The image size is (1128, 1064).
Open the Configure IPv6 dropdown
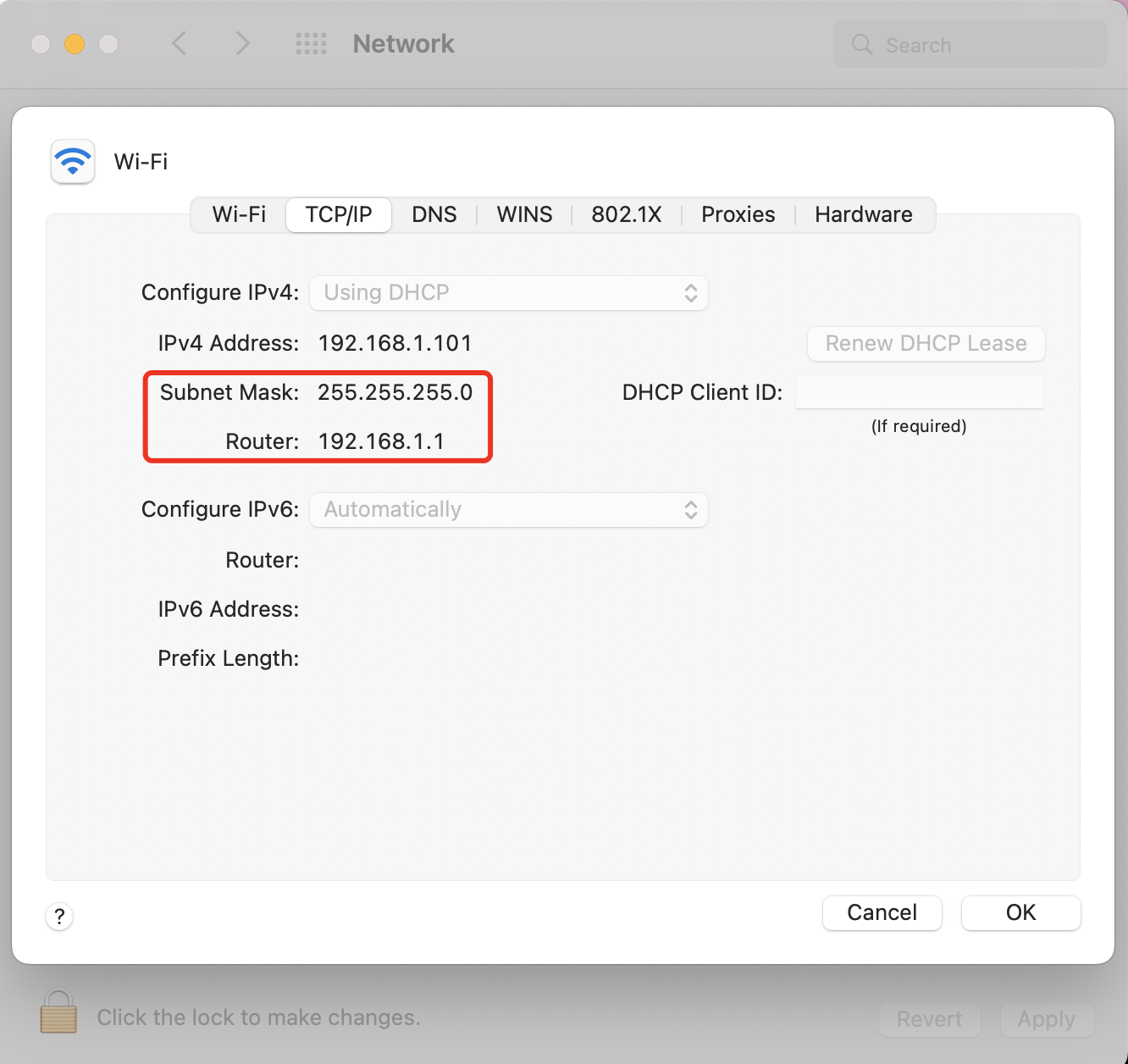tap(508, 509)
